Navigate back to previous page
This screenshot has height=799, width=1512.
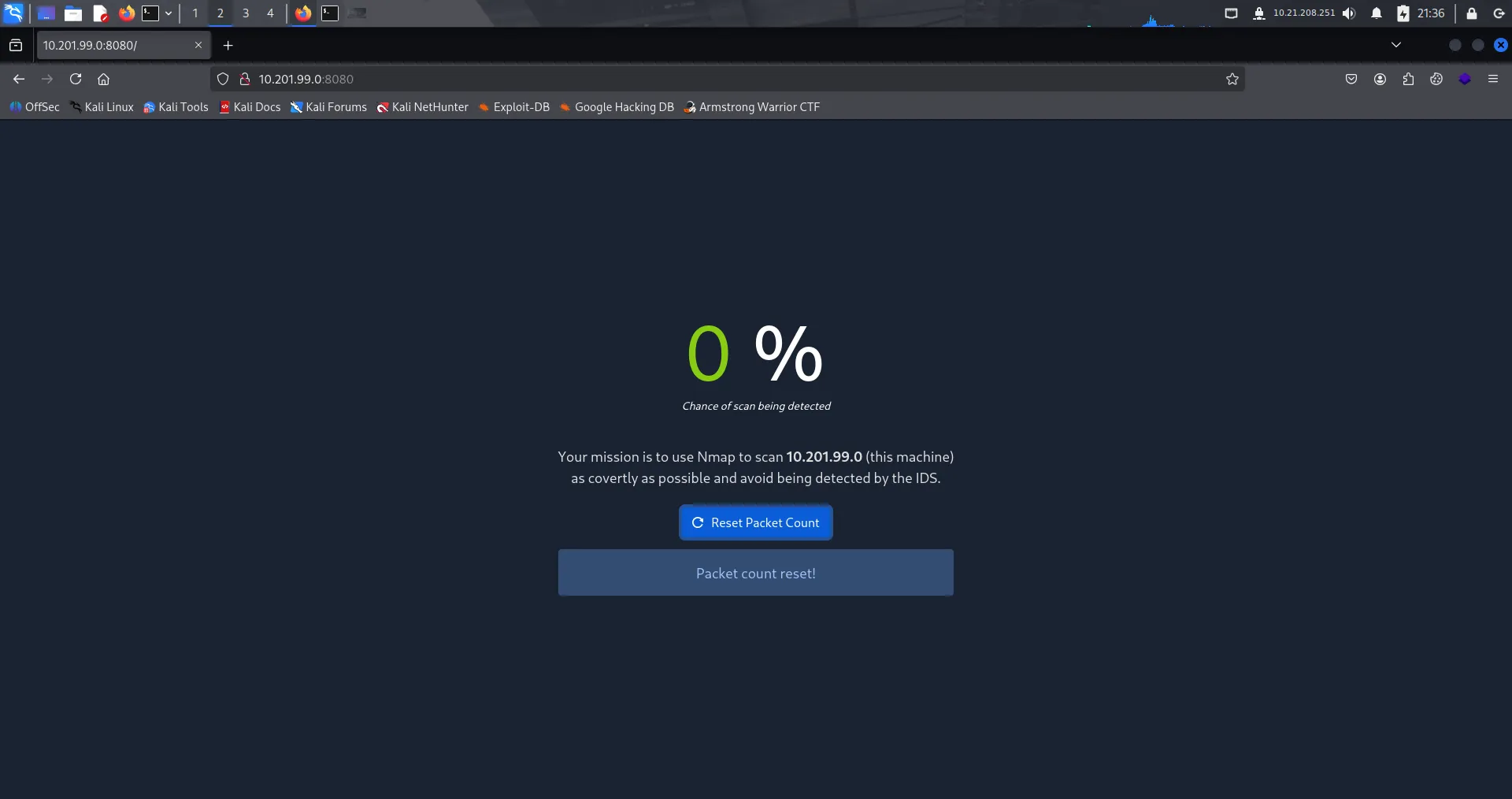19,79
